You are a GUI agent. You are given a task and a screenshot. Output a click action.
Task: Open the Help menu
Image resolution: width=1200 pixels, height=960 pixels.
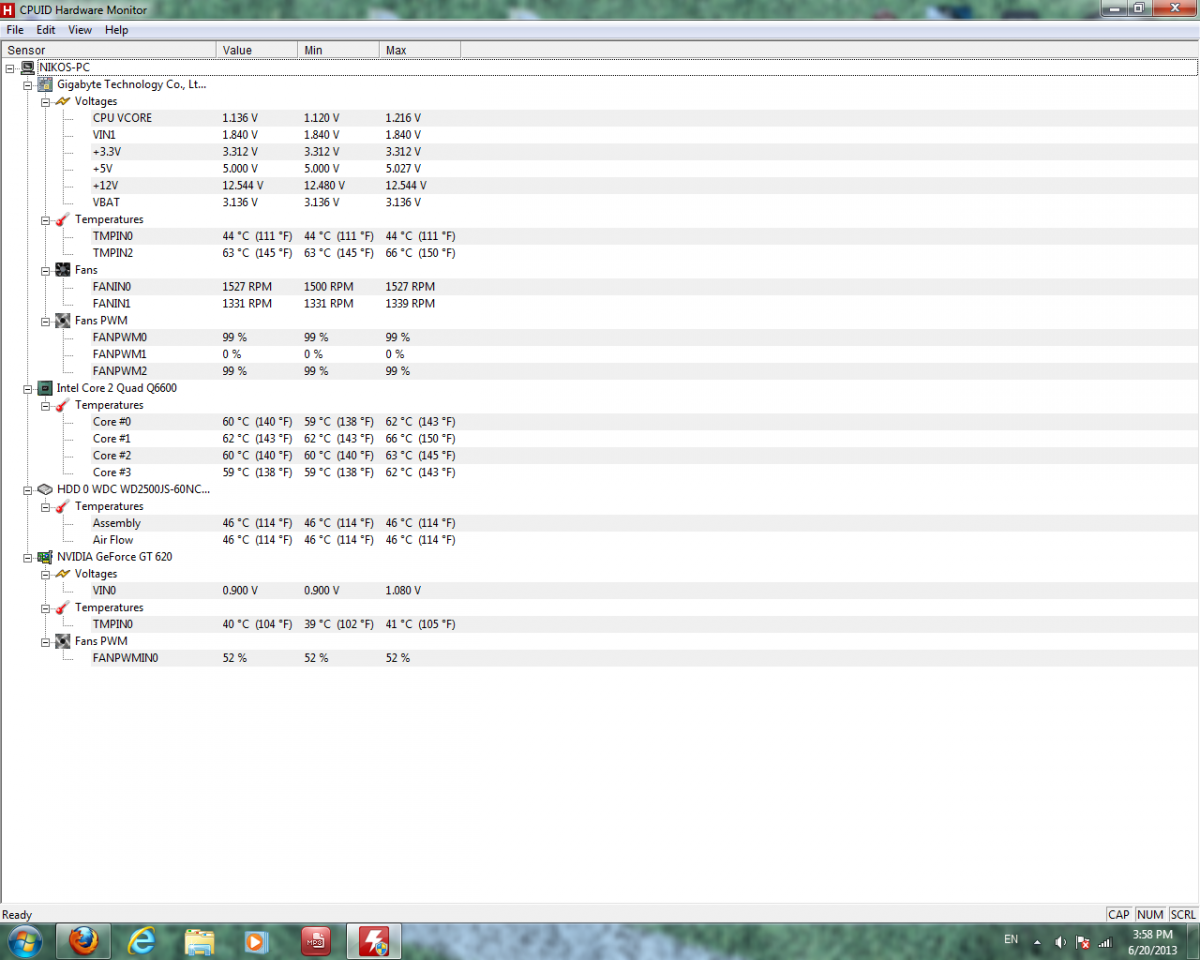117,30
